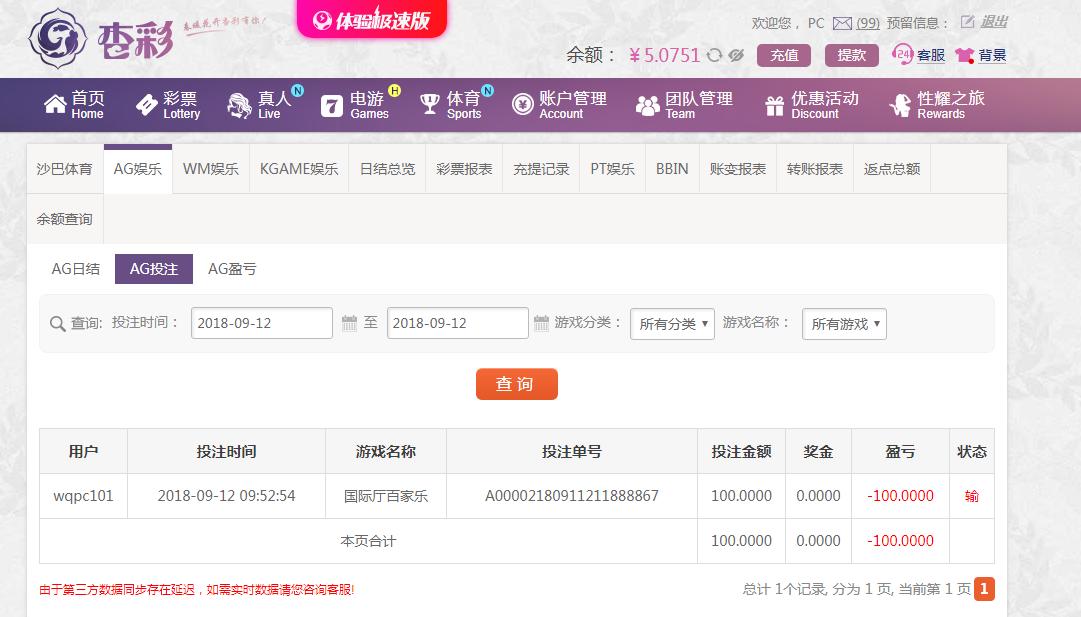The width and height of the screenshot is (1081, 617).
Task: Click the 提款 withdraw button
Action: (x=852, y=55)
